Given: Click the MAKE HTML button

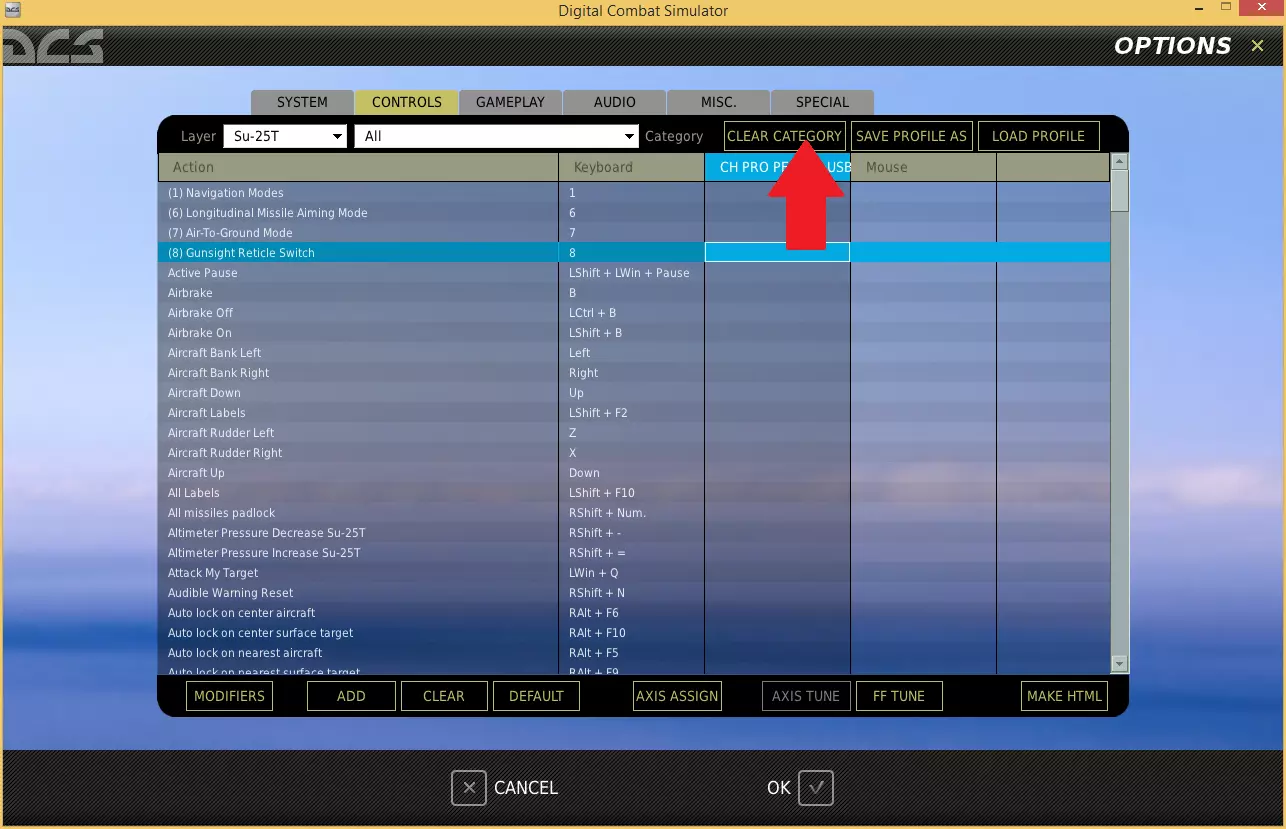Looking at the screenshot, I should (1064, 696).
